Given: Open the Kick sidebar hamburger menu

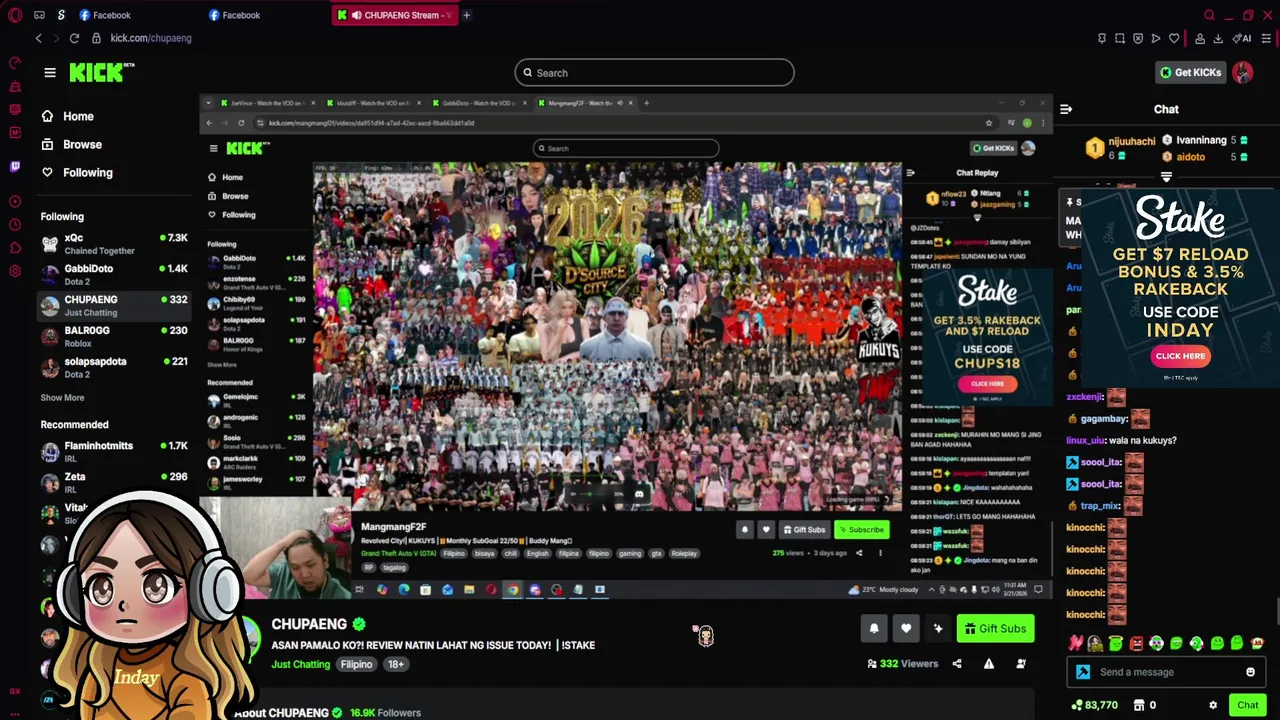Looking at the screenshot, I should [x=50, y=72].
